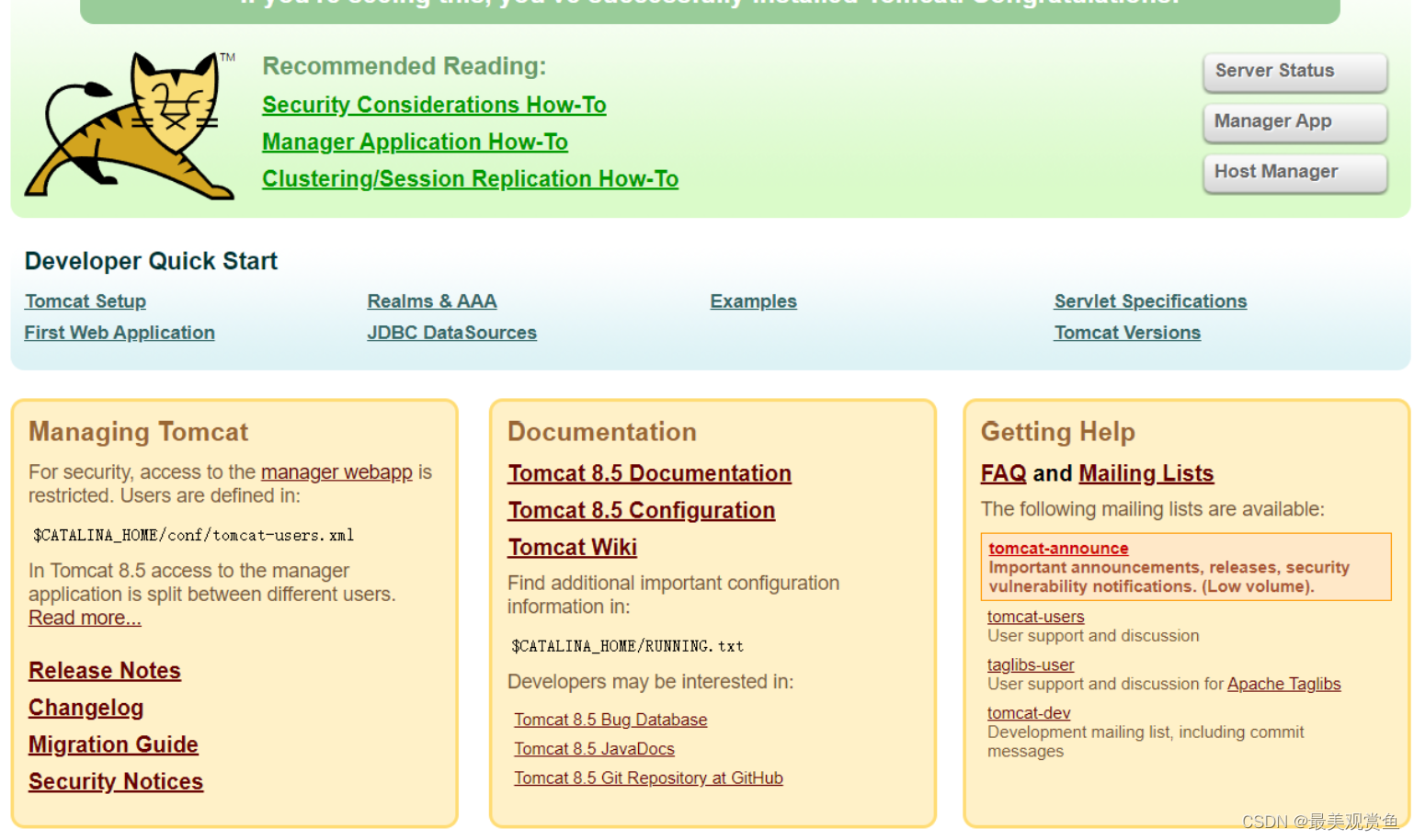The image size is (1414, 840).
Task: Open First Web Application link
Action: tap(120, 333)
